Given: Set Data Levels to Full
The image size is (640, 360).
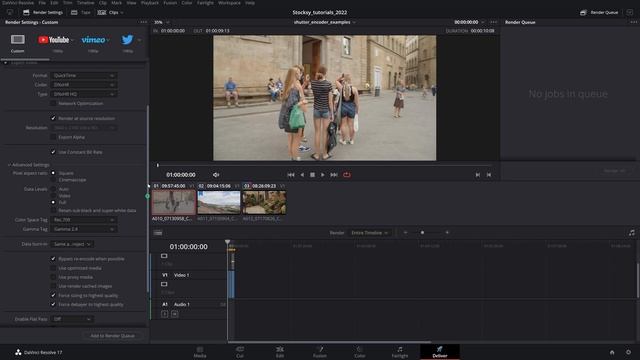Looking at the screenshot, I should [53, 202].
